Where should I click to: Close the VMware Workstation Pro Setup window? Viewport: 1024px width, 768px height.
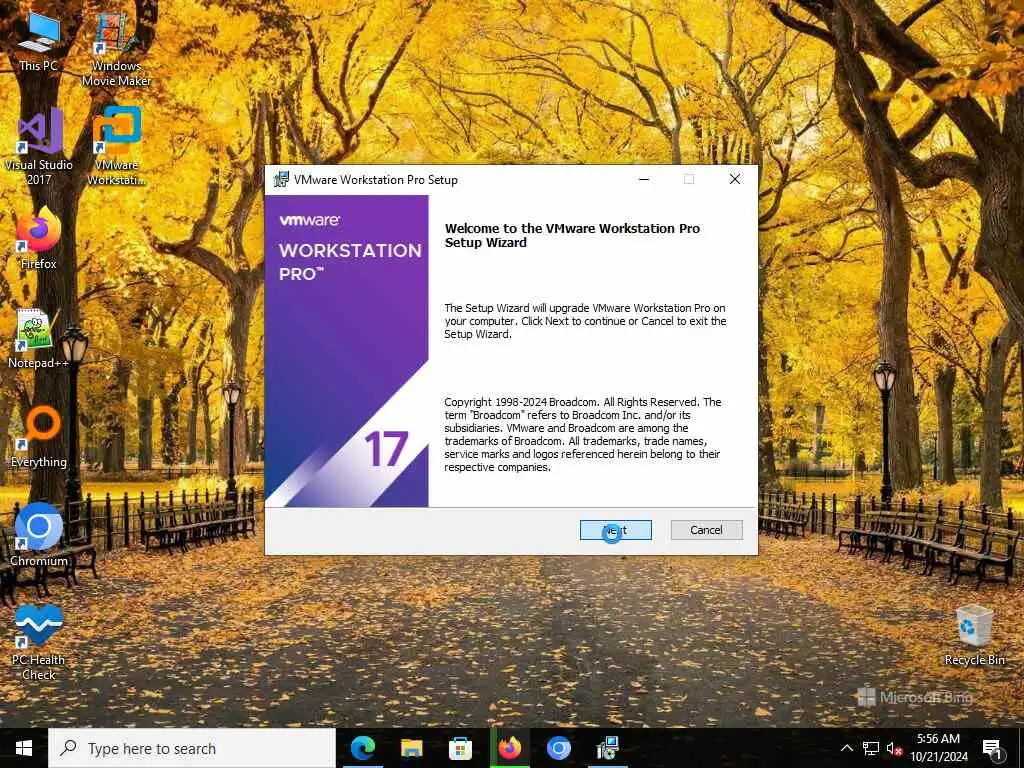[x=735, y=180]
